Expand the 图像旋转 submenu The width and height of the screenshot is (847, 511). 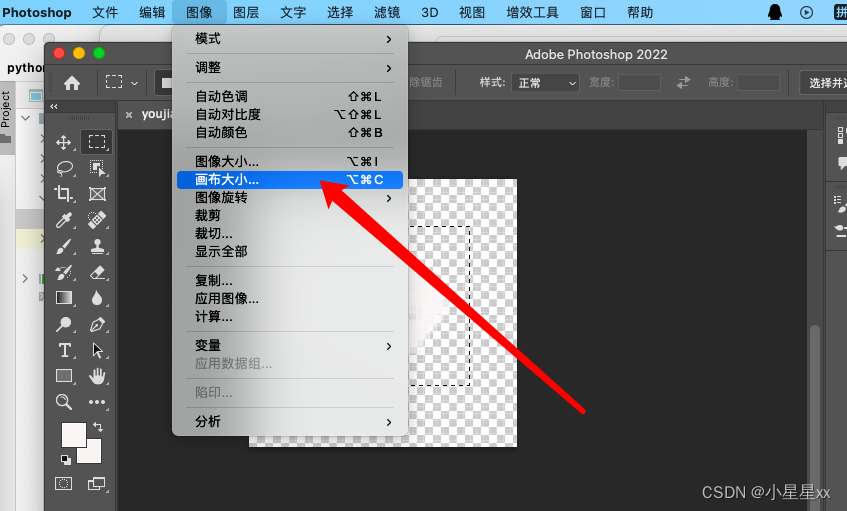[290, 198]
